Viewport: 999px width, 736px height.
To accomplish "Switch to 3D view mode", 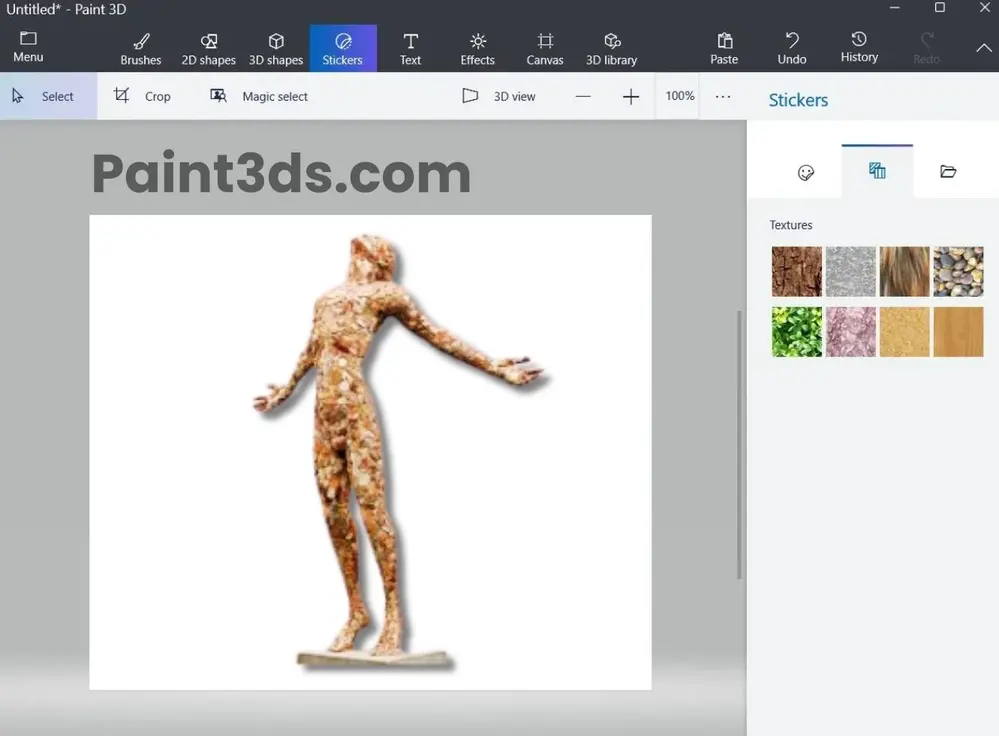I will (x=503, y=95).
